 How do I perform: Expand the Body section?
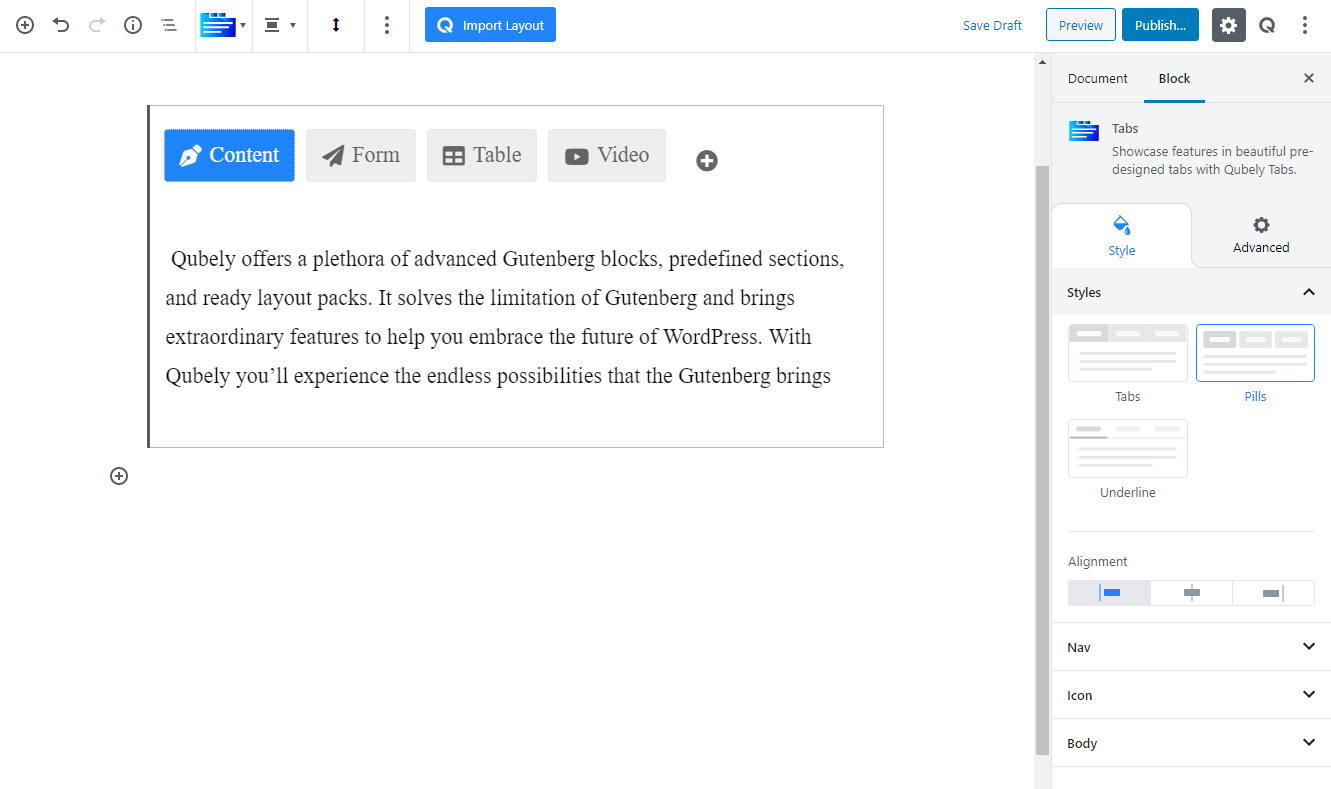(x=1191, y=743)
